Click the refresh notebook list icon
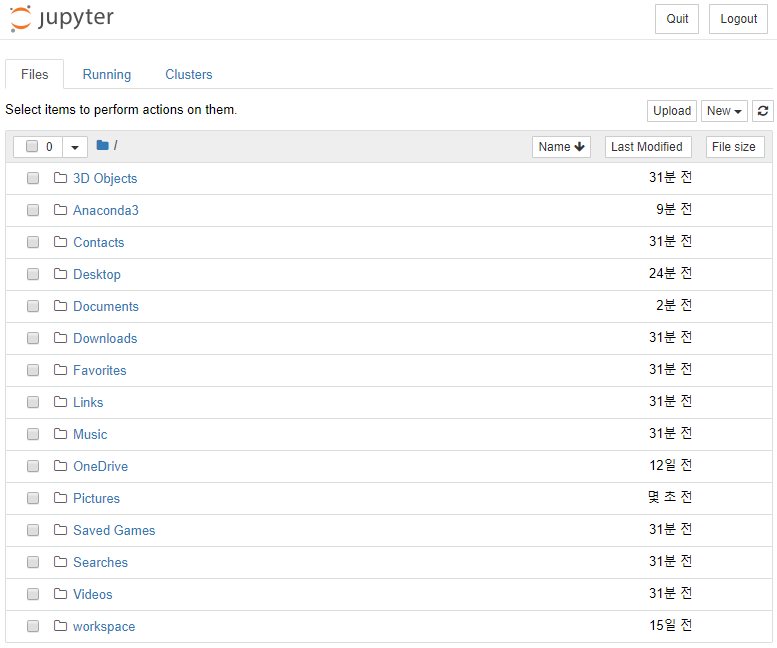 [763, 111]
